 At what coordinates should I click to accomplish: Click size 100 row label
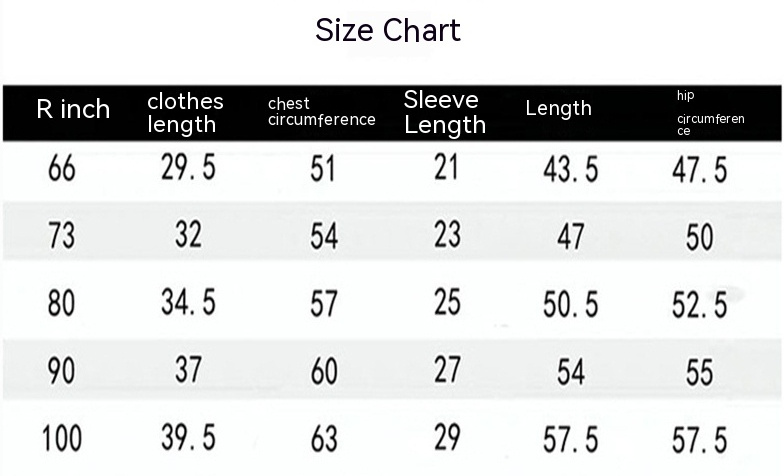62,437
